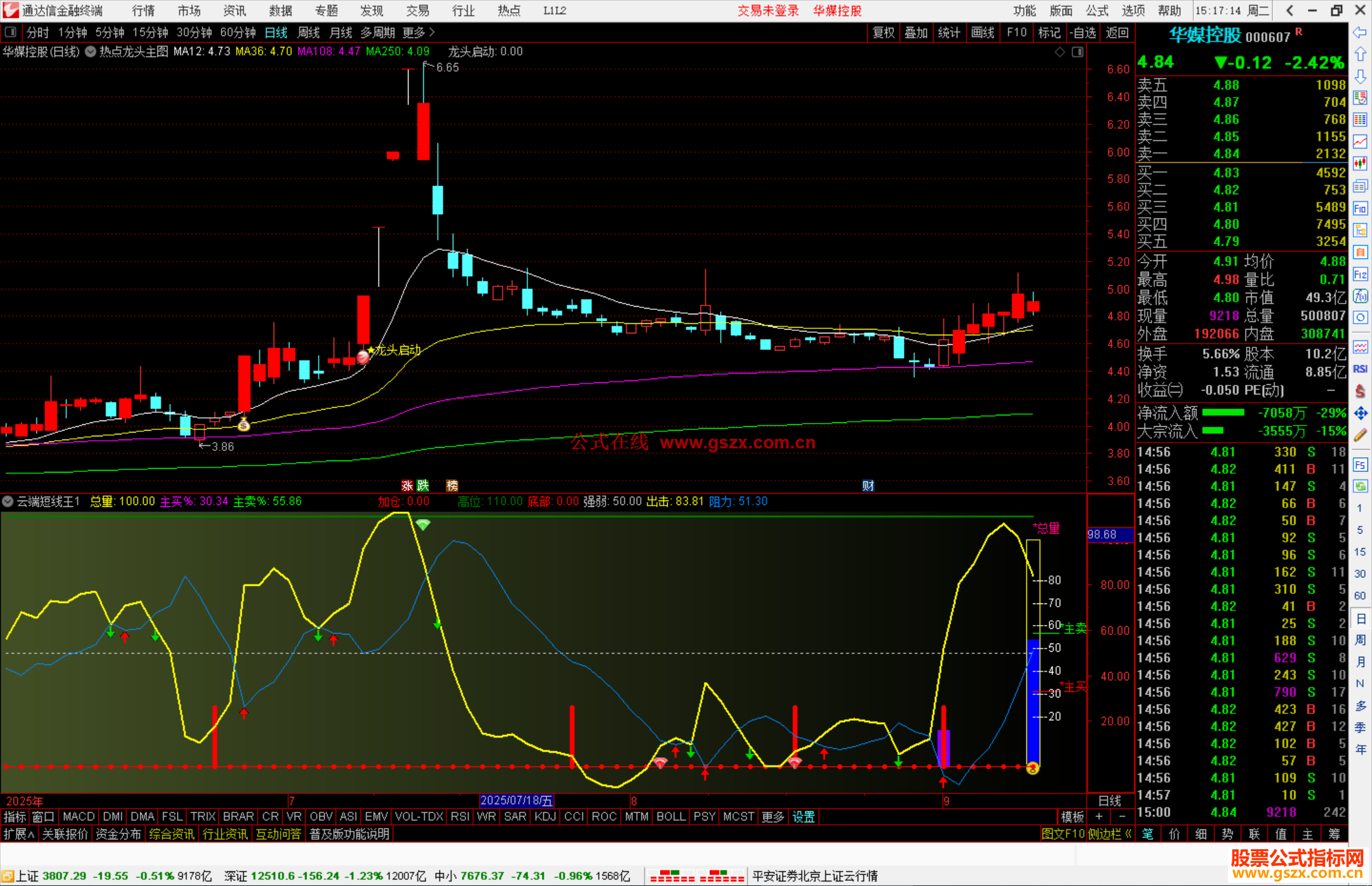
Task: Open the FS sidebar icon
Action: tap(1360, 465)
